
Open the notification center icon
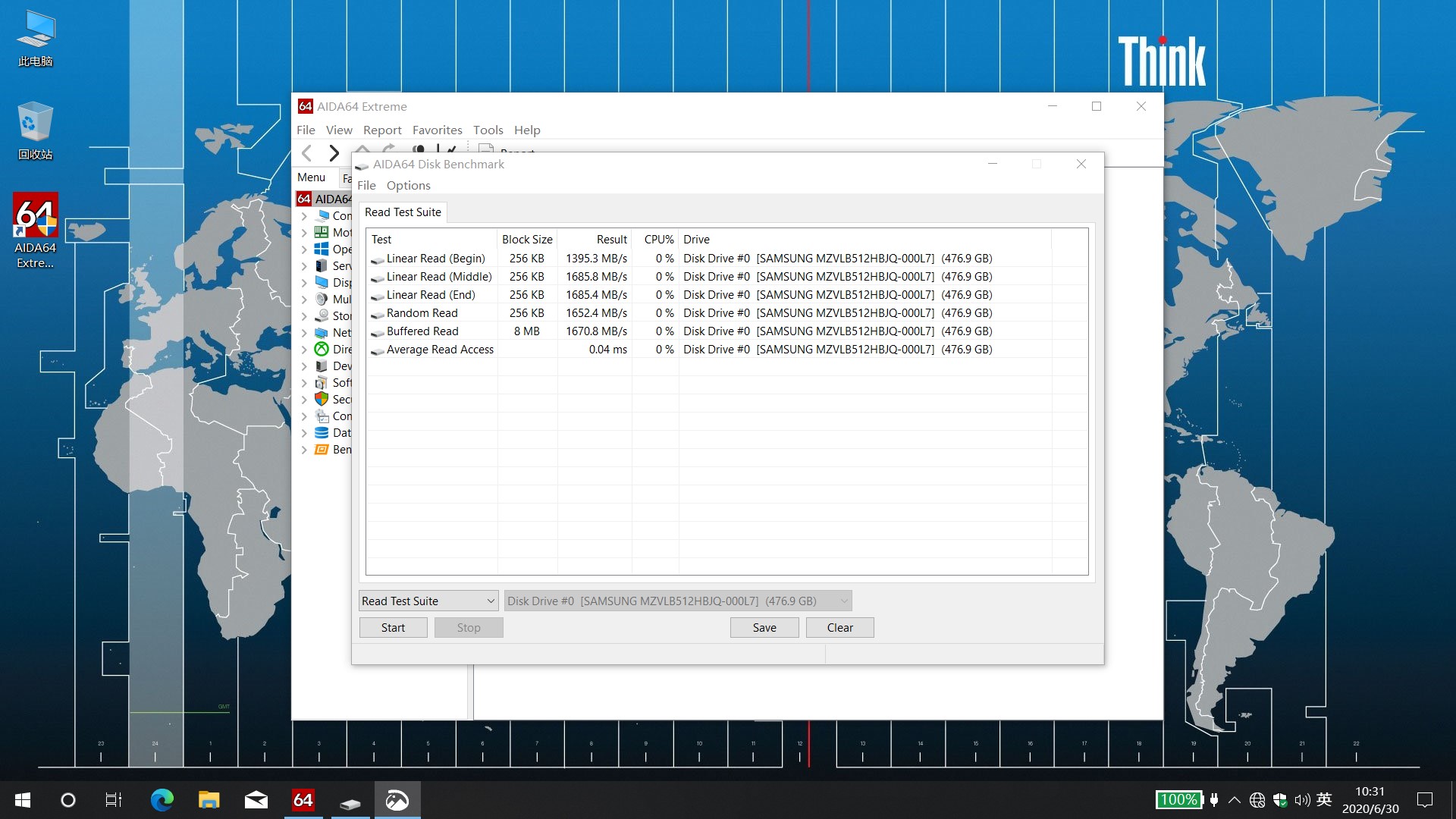(x=1425, y=800)
